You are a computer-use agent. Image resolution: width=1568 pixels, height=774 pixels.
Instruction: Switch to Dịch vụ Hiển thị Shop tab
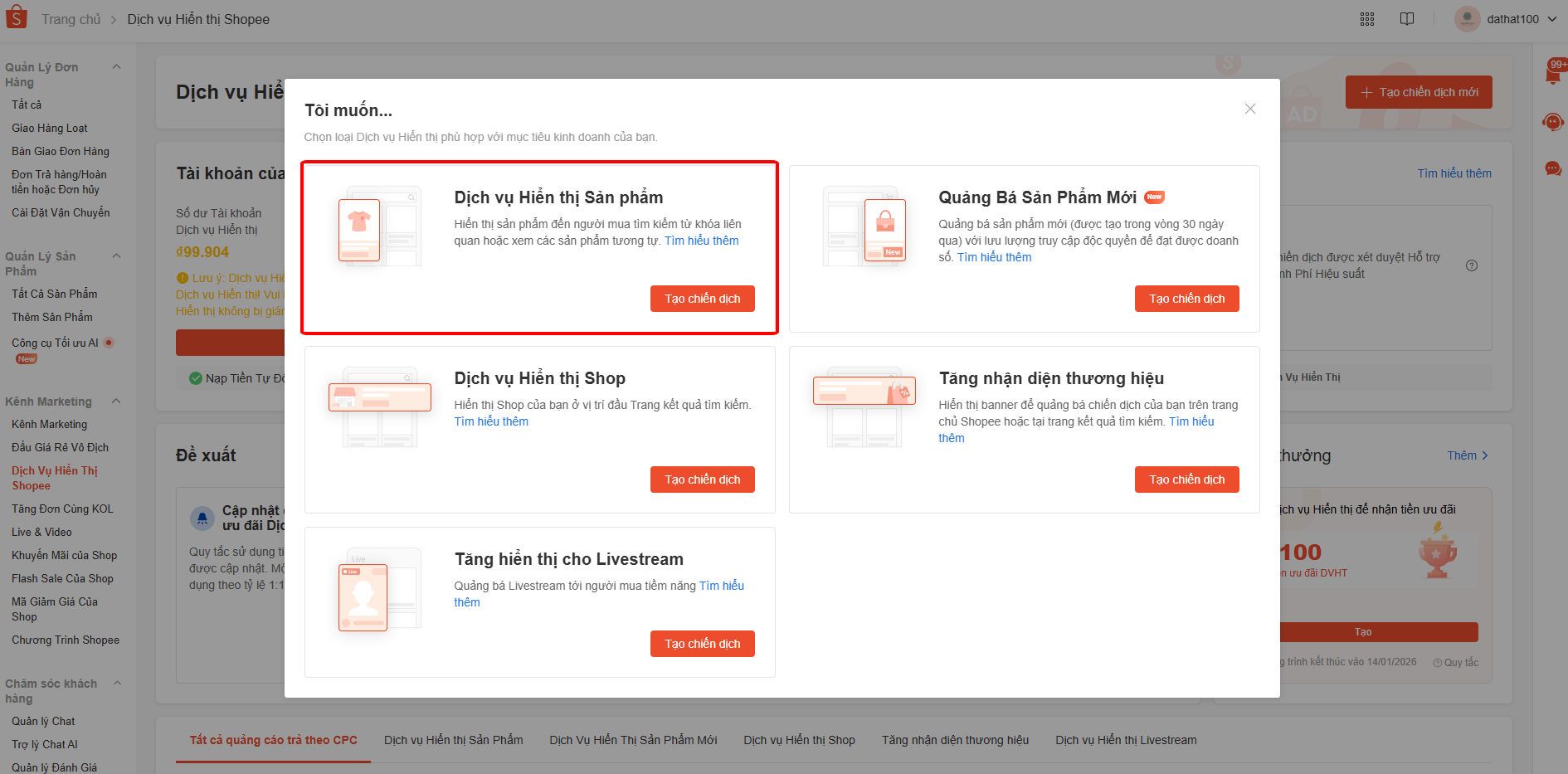pos(799,740)
